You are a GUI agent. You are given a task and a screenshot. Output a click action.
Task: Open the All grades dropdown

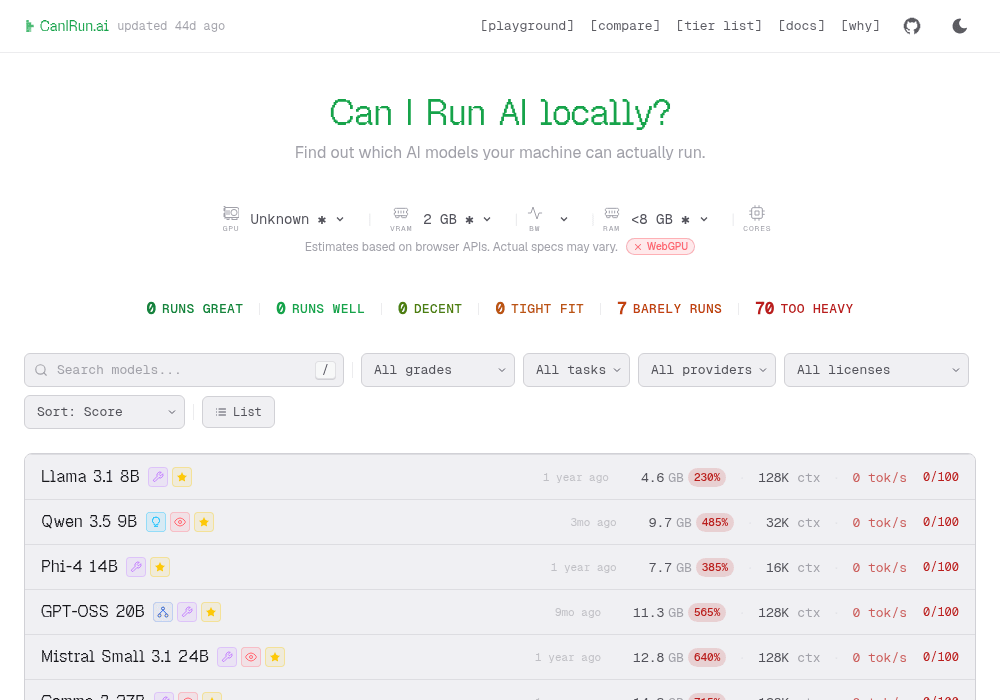(438, 370)
